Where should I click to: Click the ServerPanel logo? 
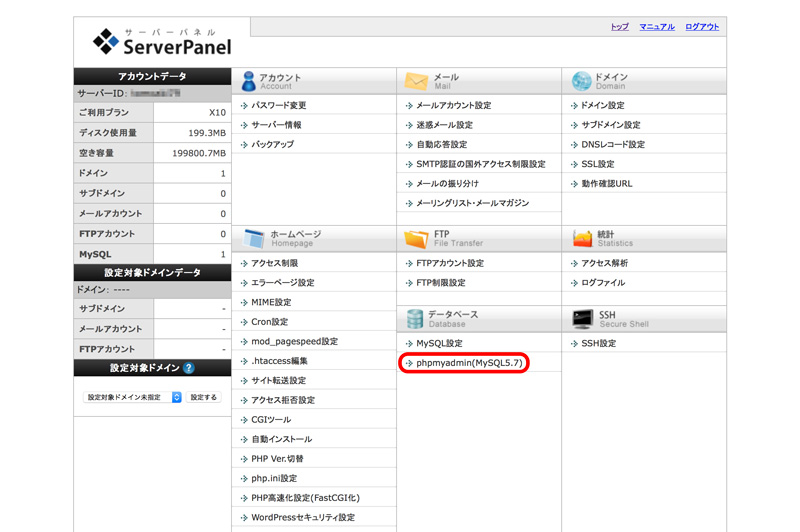pos(162,42)
